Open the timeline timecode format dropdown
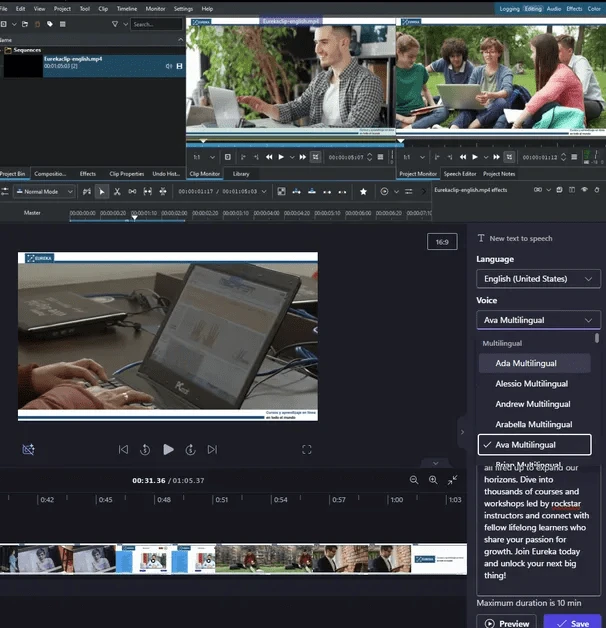This screenshot has width=606, height=628. pyautogui.click(x=264, y=191)
